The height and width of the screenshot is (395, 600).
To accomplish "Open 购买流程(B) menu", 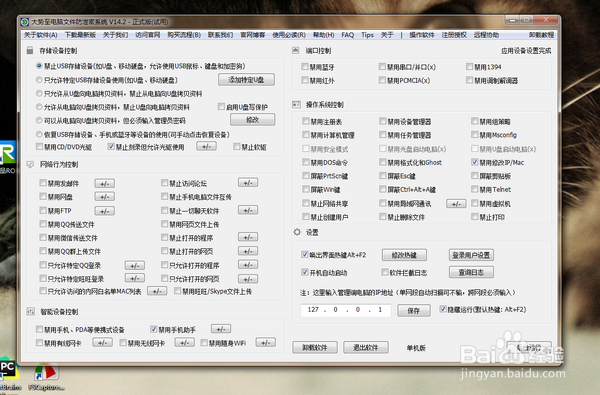I will coord(184,35).
